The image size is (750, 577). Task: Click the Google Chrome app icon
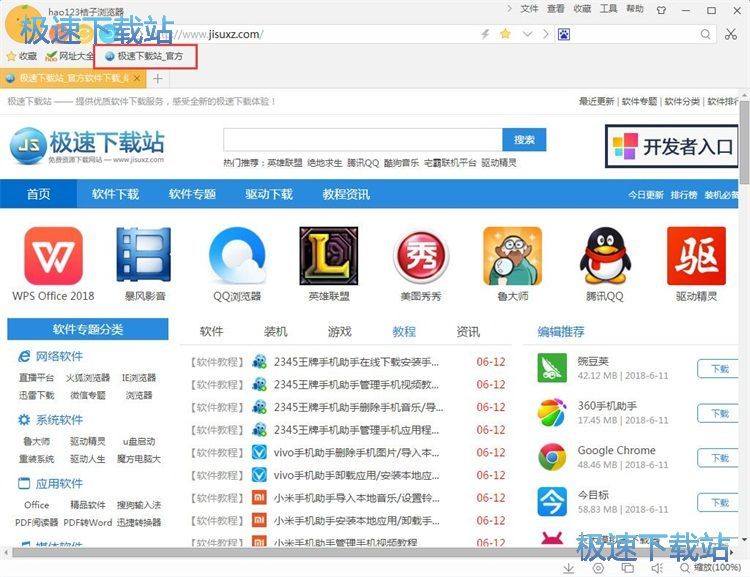[552, 457]
